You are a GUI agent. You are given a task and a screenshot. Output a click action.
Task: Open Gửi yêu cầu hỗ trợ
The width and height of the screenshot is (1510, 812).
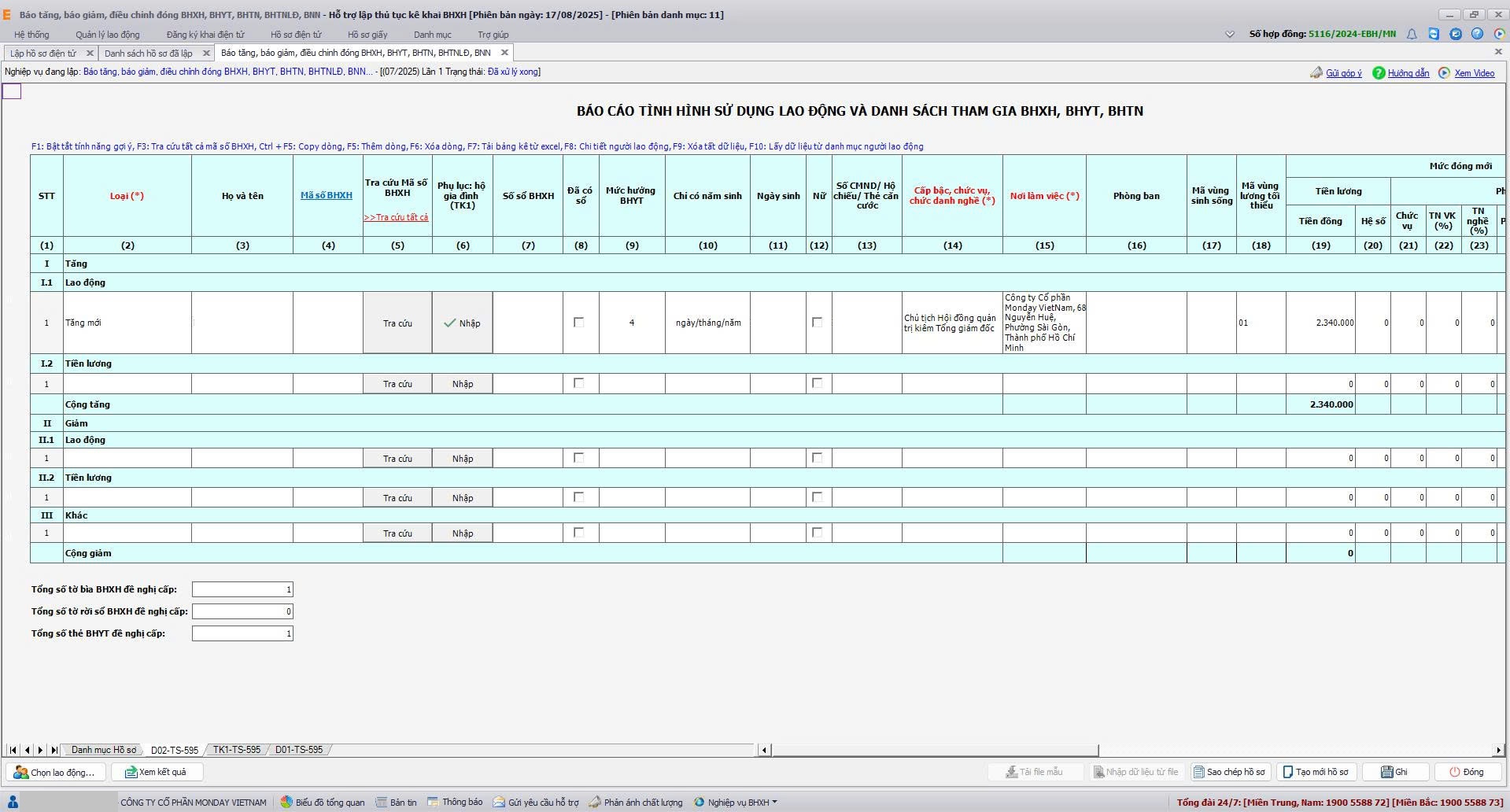tap(536, 803)
